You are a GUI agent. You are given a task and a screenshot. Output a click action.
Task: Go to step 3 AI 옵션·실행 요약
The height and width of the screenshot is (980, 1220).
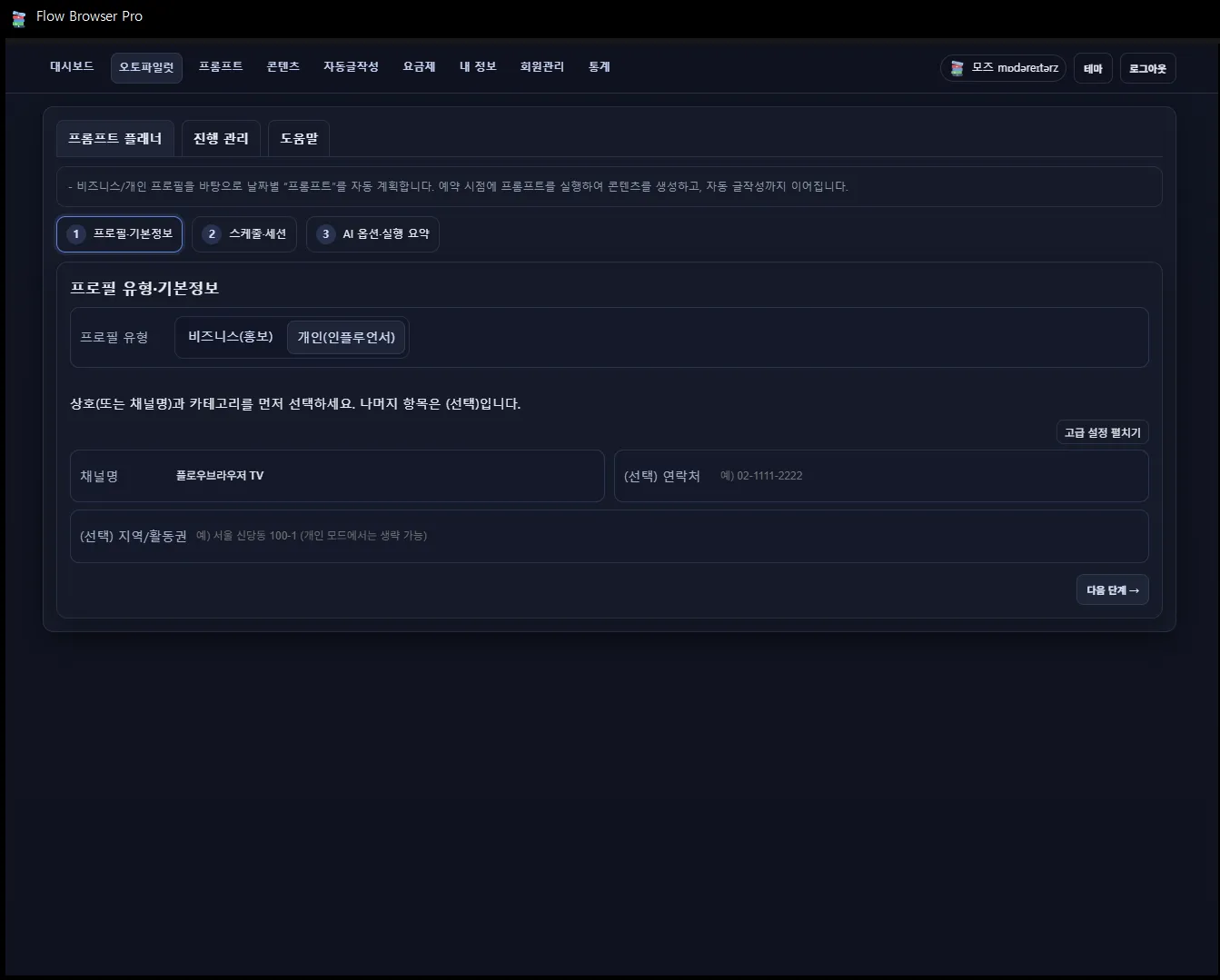pyautogui.click(x=372, y=233)
